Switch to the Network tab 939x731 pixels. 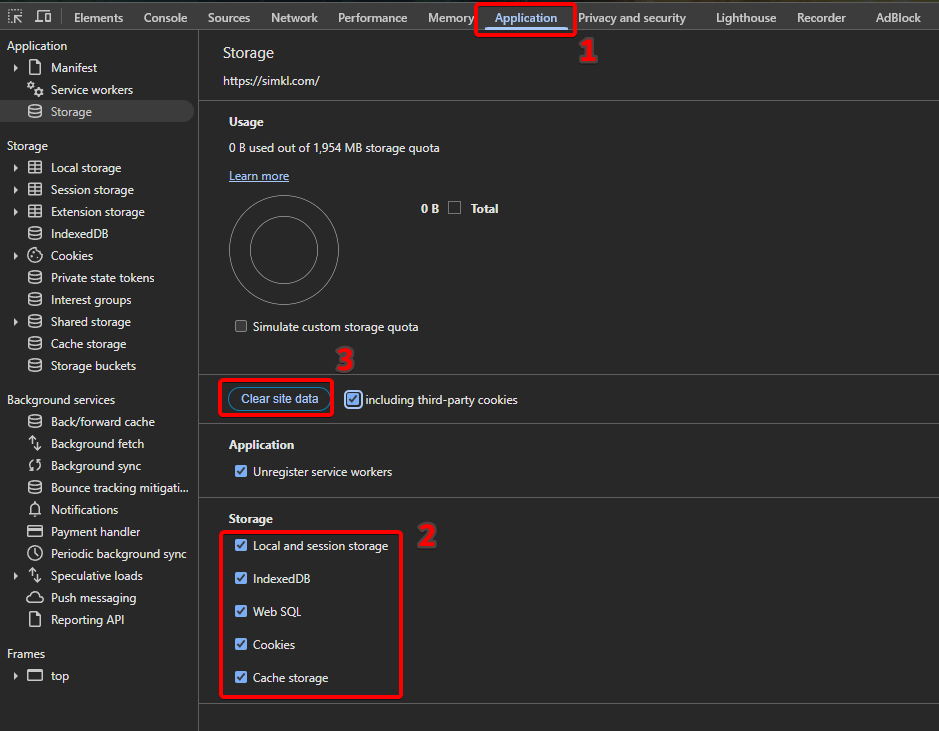294,18
